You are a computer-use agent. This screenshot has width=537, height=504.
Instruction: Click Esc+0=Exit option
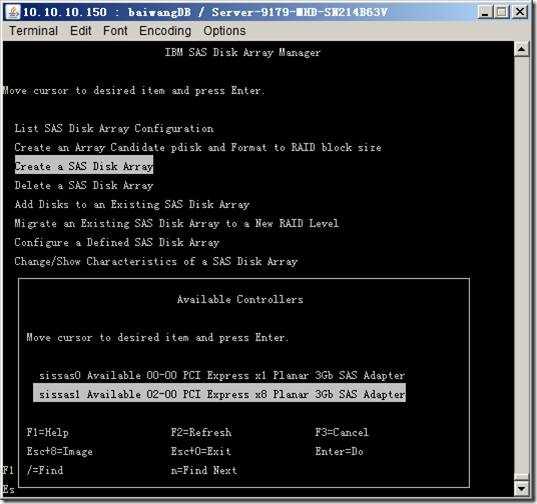[201, 451]
